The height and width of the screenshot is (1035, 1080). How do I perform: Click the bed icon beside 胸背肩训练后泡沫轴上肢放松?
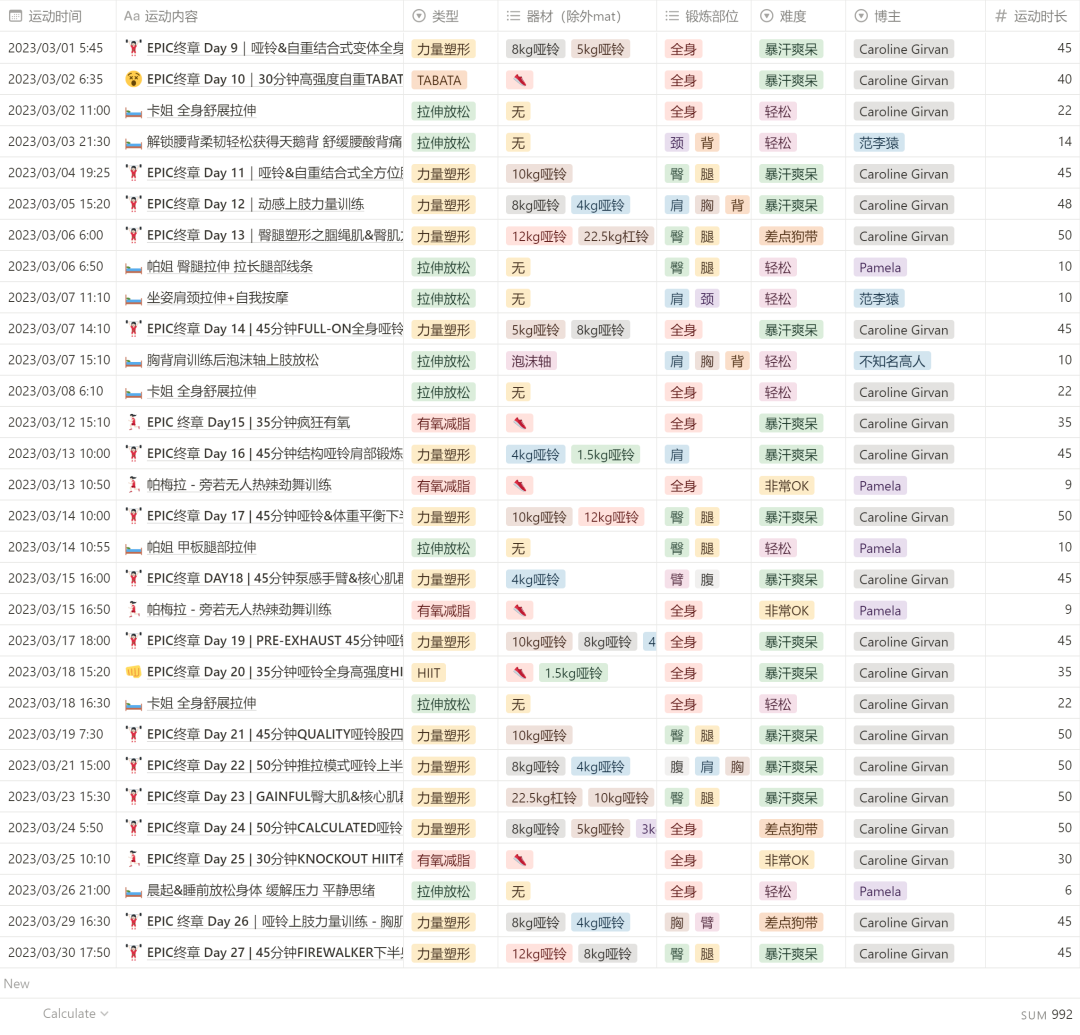[x=134, y=360]
